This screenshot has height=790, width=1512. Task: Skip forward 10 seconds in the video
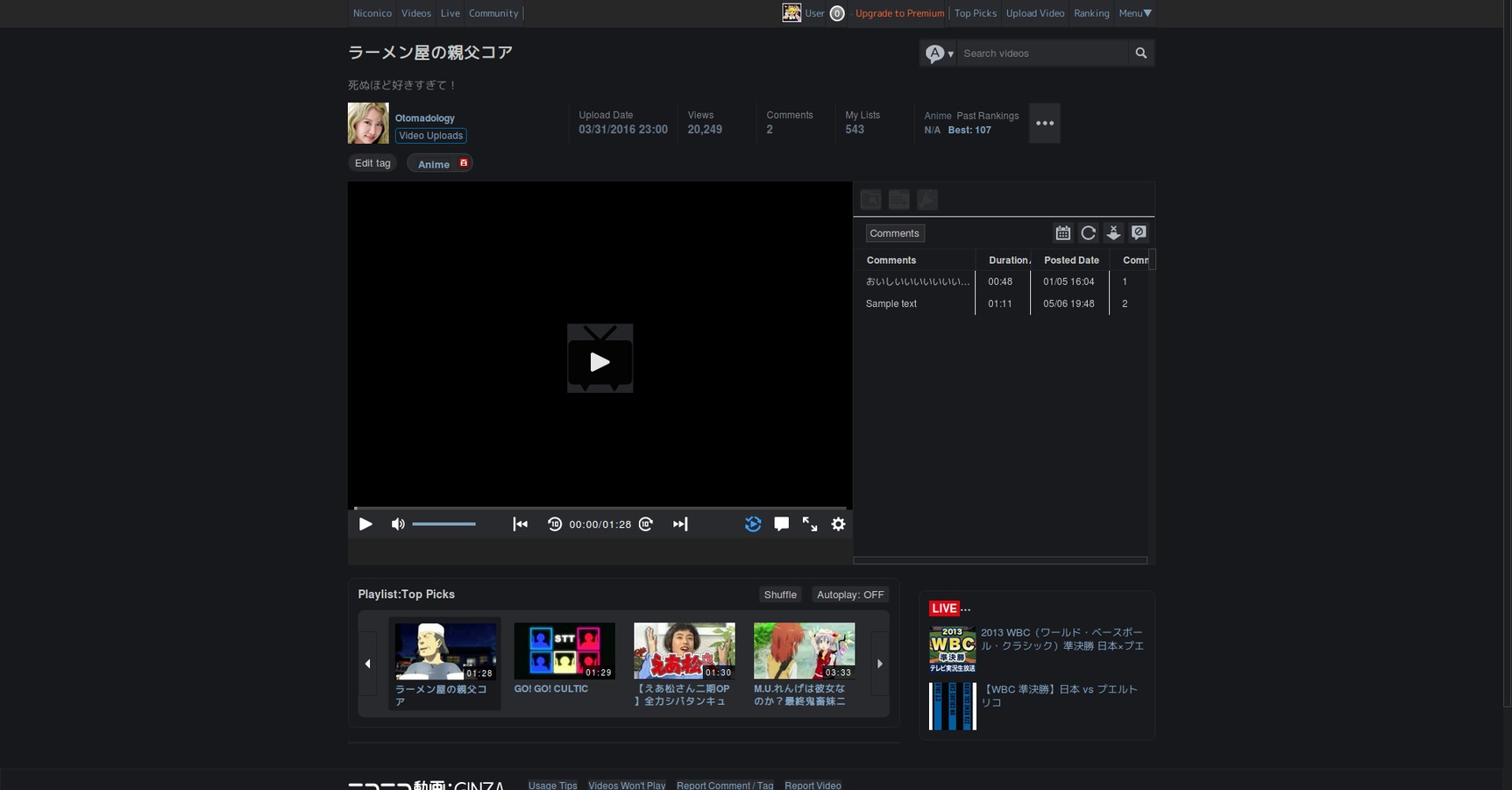[x=646, y=524]
